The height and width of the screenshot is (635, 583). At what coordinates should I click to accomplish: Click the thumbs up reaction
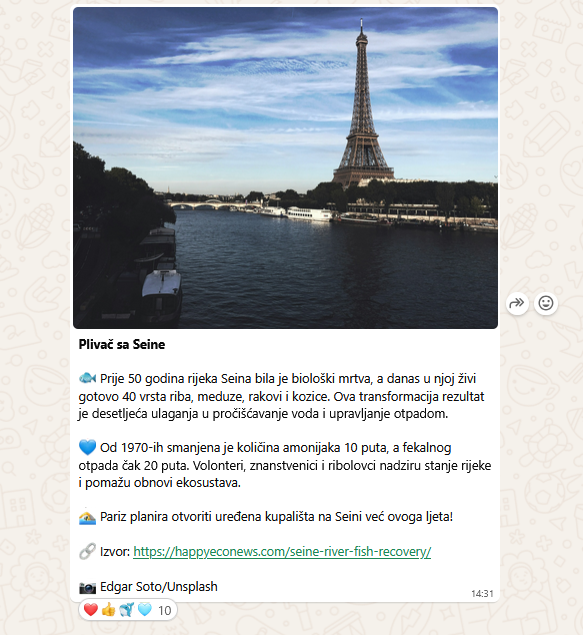[x=109, y=609]
